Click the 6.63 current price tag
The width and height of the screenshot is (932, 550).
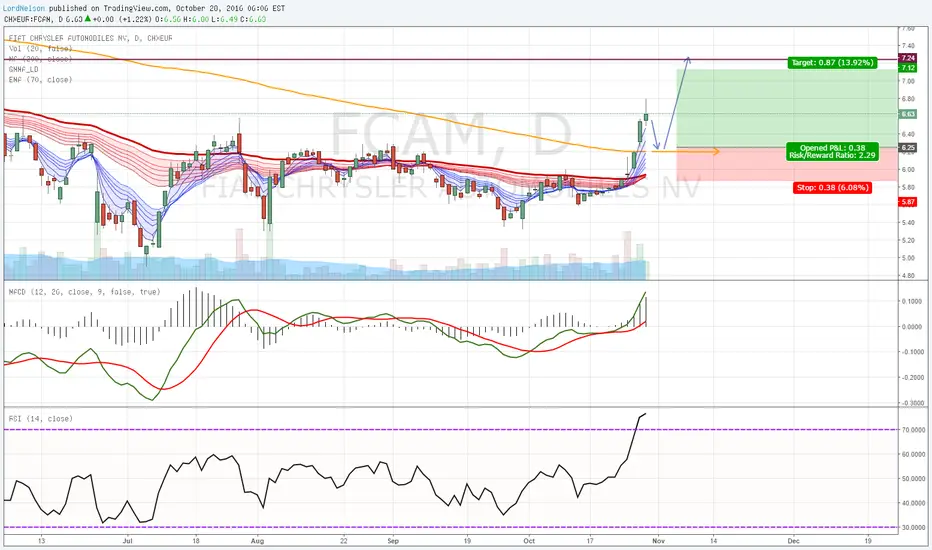(907, 114)
